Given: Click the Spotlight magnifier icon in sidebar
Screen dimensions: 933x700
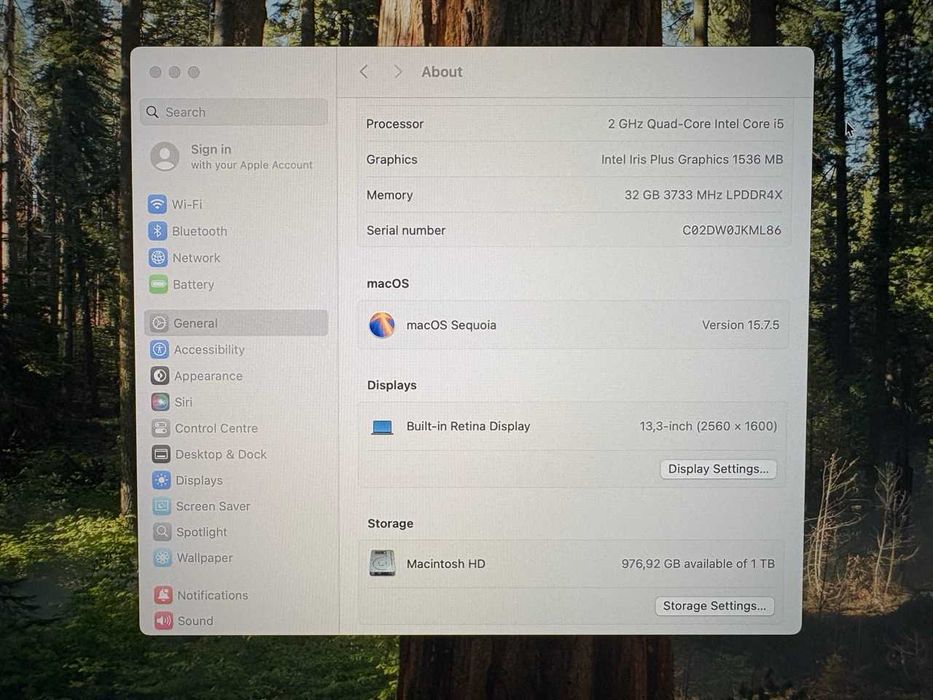Looking at the screenshot, I should [162, 532].
